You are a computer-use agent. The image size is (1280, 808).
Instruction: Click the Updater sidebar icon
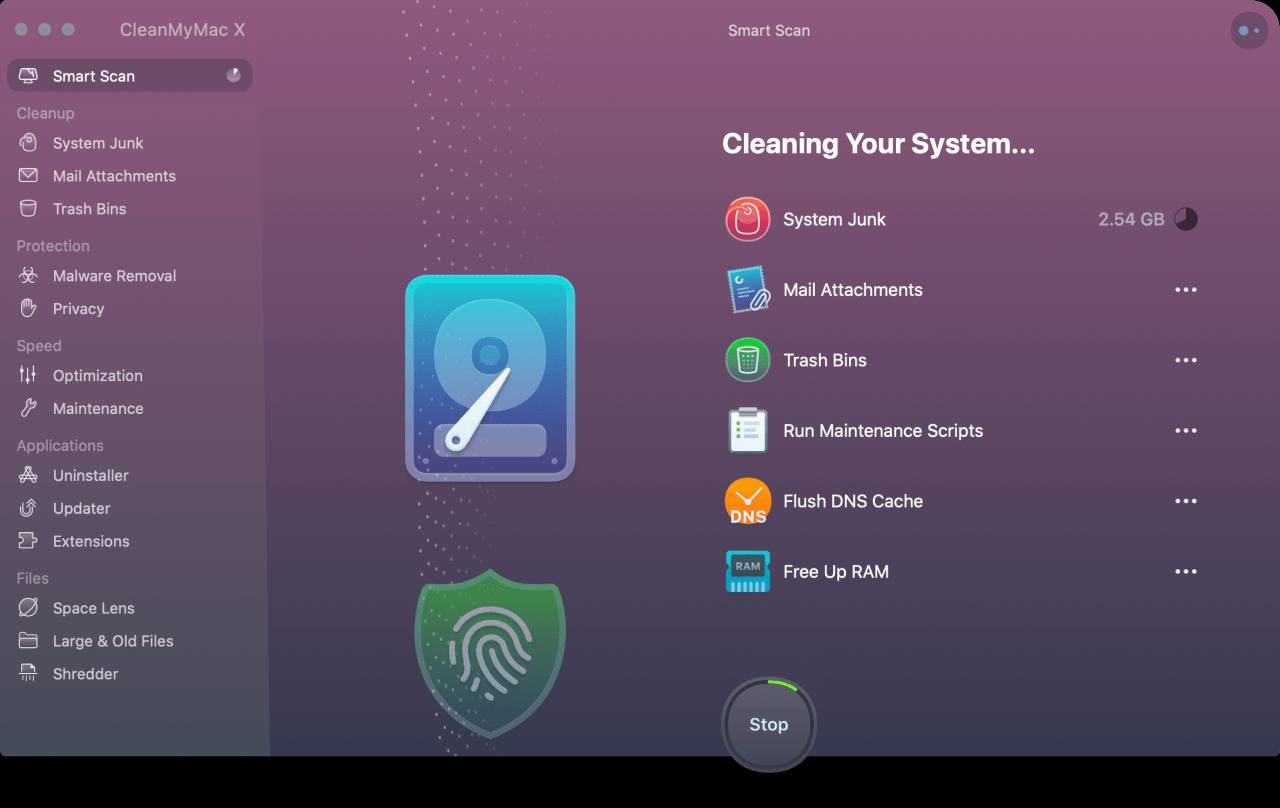pyautogui.click(x=28, y=509)
